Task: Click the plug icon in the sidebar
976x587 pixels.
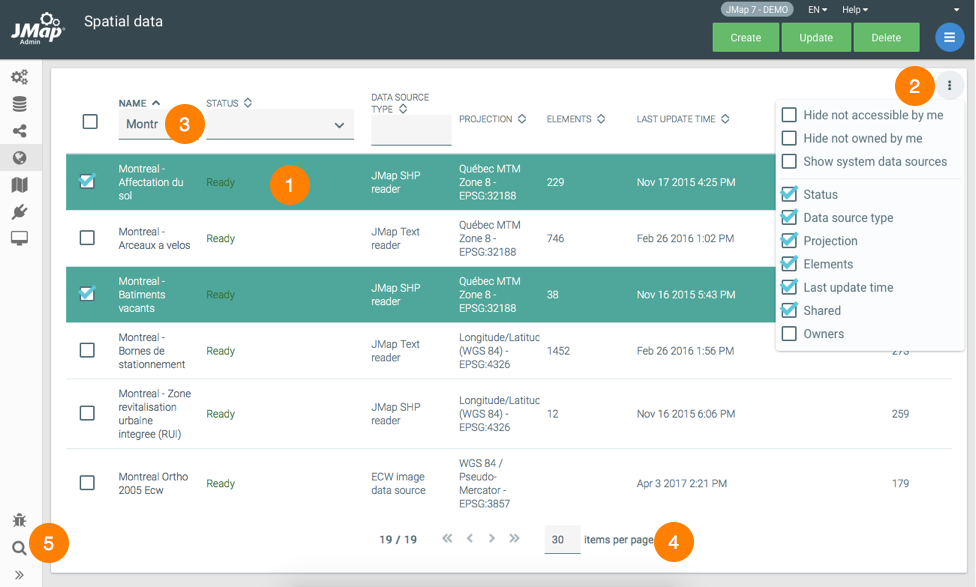Action: click(19, 211)
